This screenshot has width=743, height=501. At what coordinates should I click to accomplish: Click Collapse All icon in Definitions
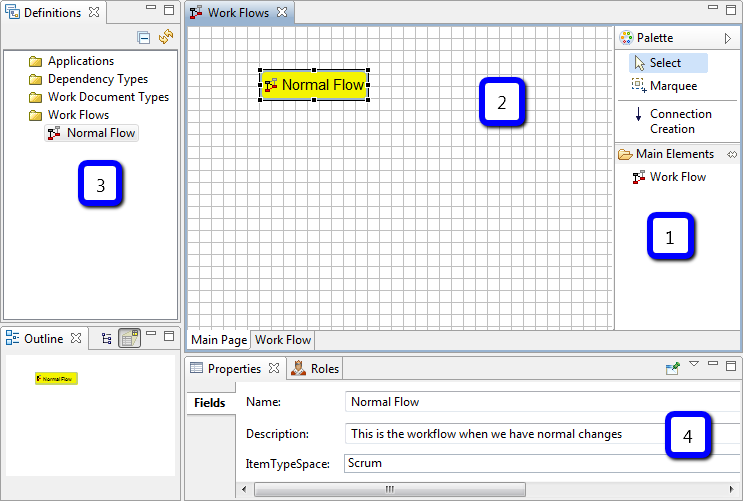[144, 37]
